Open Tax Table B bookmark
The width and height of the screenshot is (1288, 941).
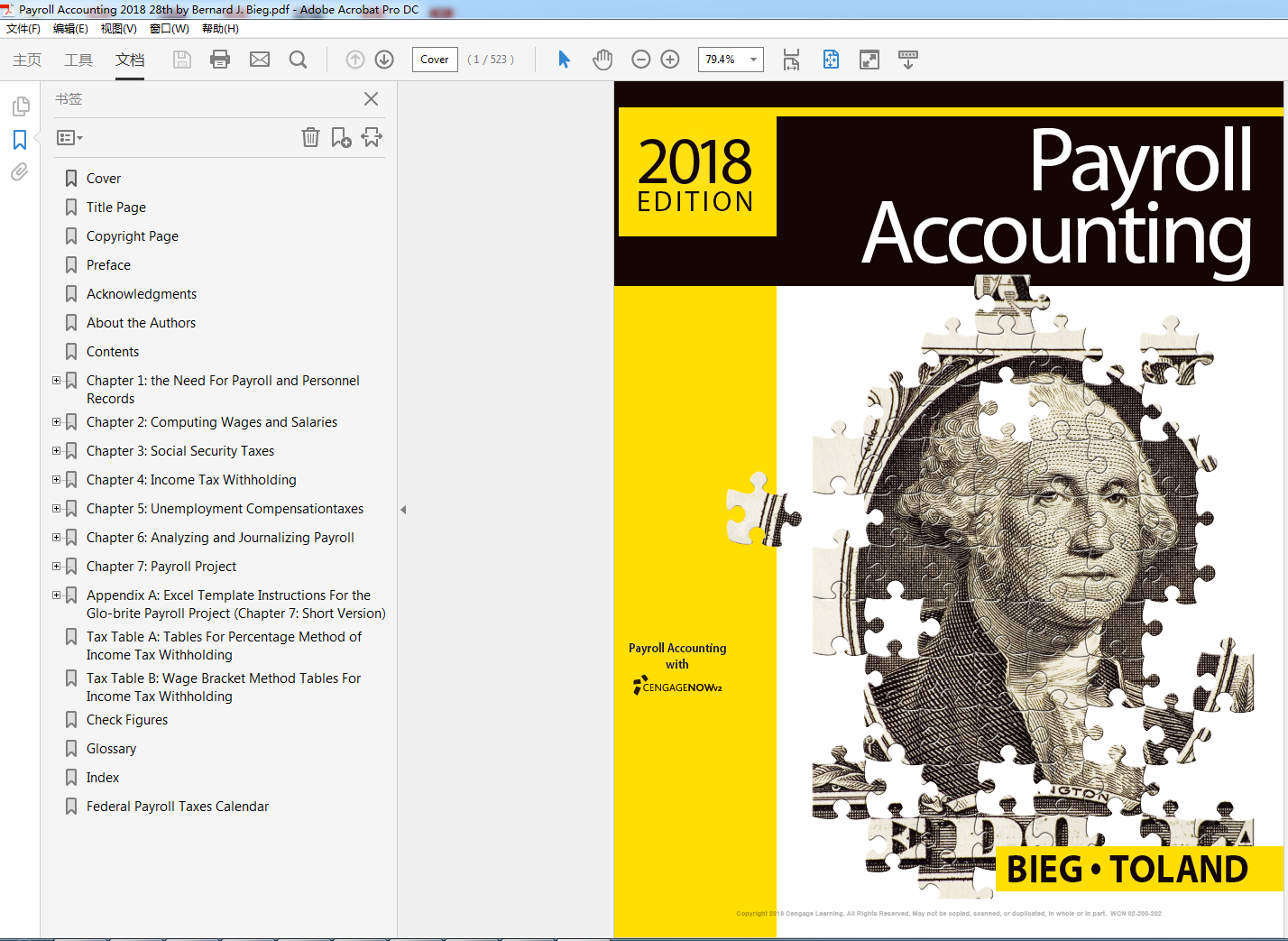coord(224,687)
